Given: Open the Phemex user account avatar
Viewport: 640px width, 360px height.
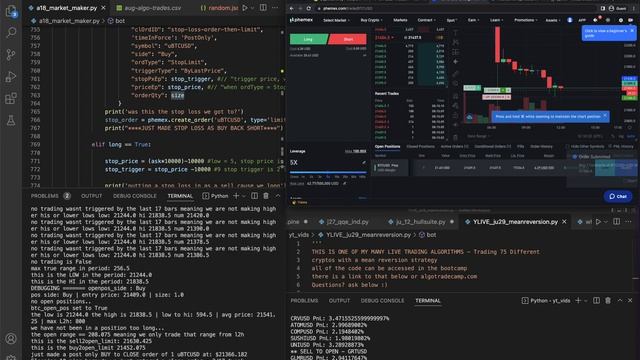Looking at the screenshot, I should 570,20.
